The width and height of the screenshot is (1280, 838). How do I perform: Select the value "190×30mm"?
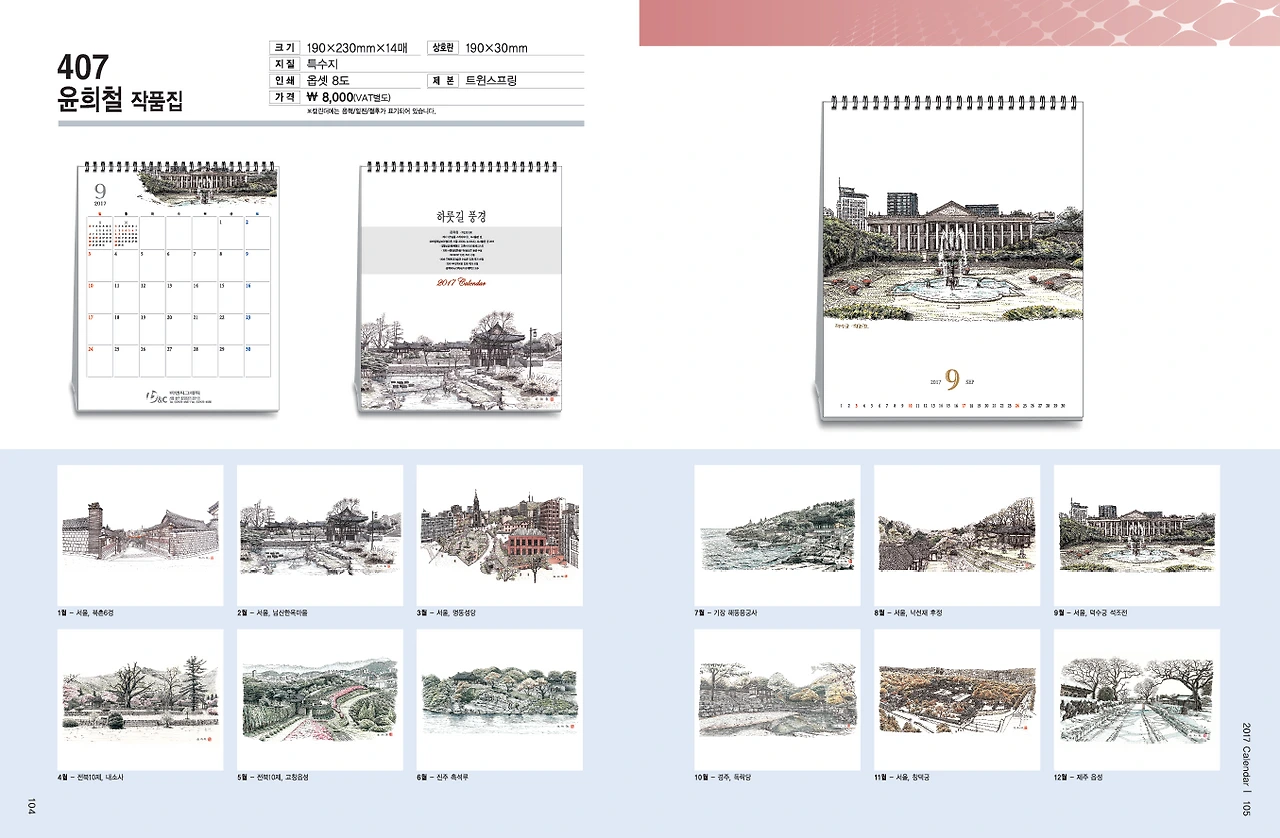pyautogui.click(x=496, y=48)
